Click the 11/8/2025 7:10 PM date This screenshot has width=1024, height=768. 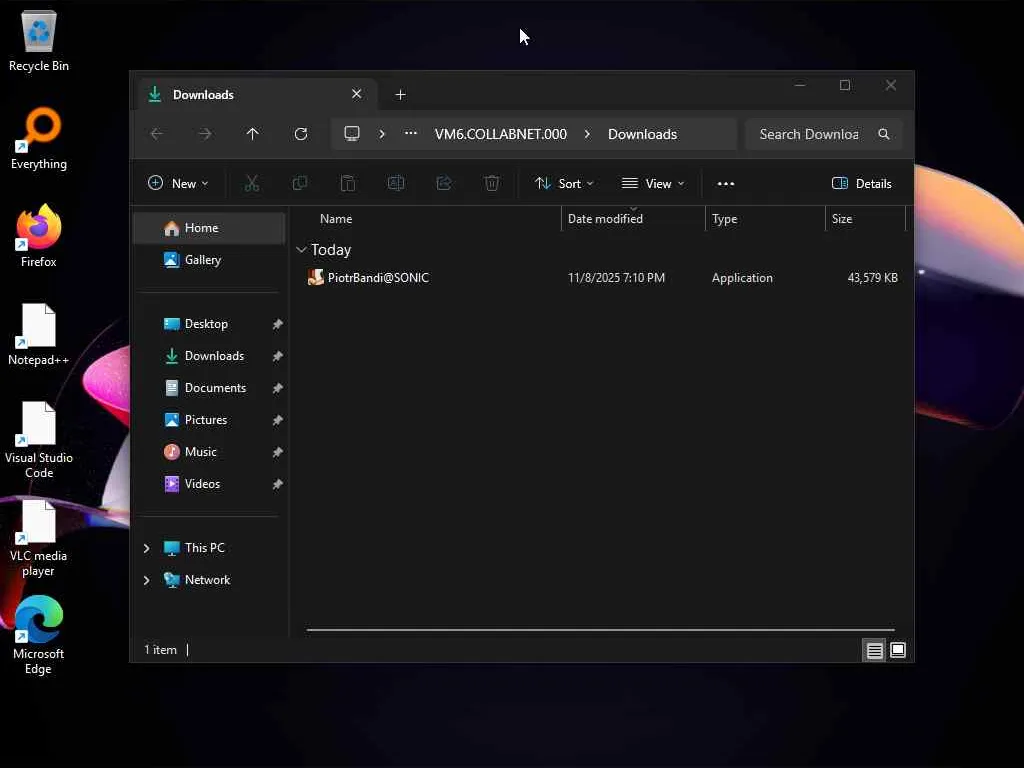(x=616, y=278)
